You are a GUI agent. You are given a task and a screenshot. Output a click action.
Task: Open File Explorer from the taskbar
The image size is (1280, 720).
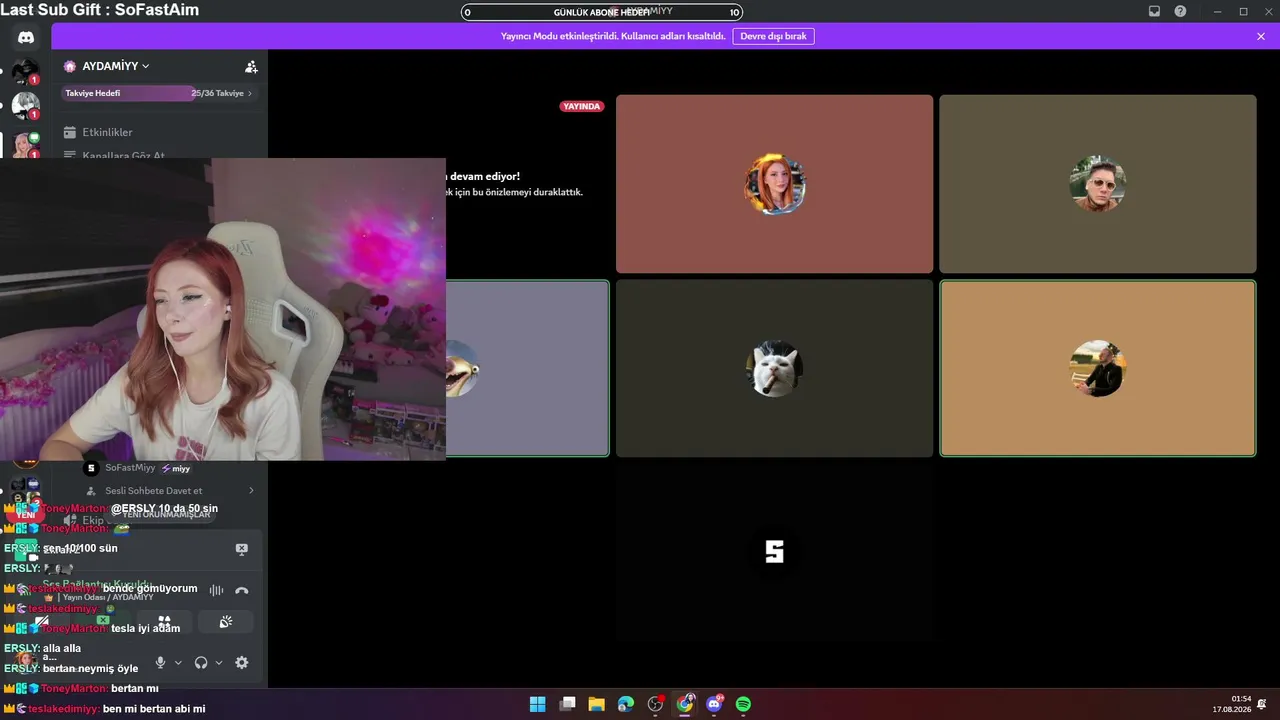click(596, 704)
